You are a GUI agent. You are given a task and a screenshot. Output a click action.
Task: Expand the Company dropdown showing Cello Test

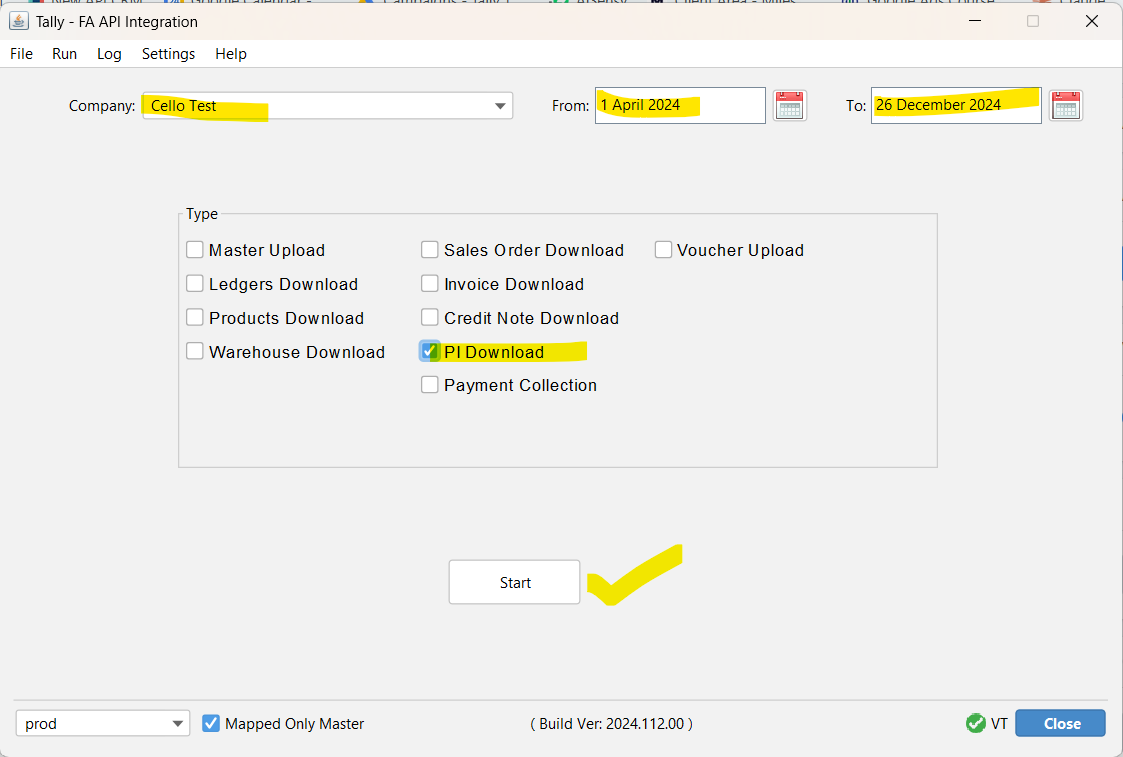[x=328, y=106]
